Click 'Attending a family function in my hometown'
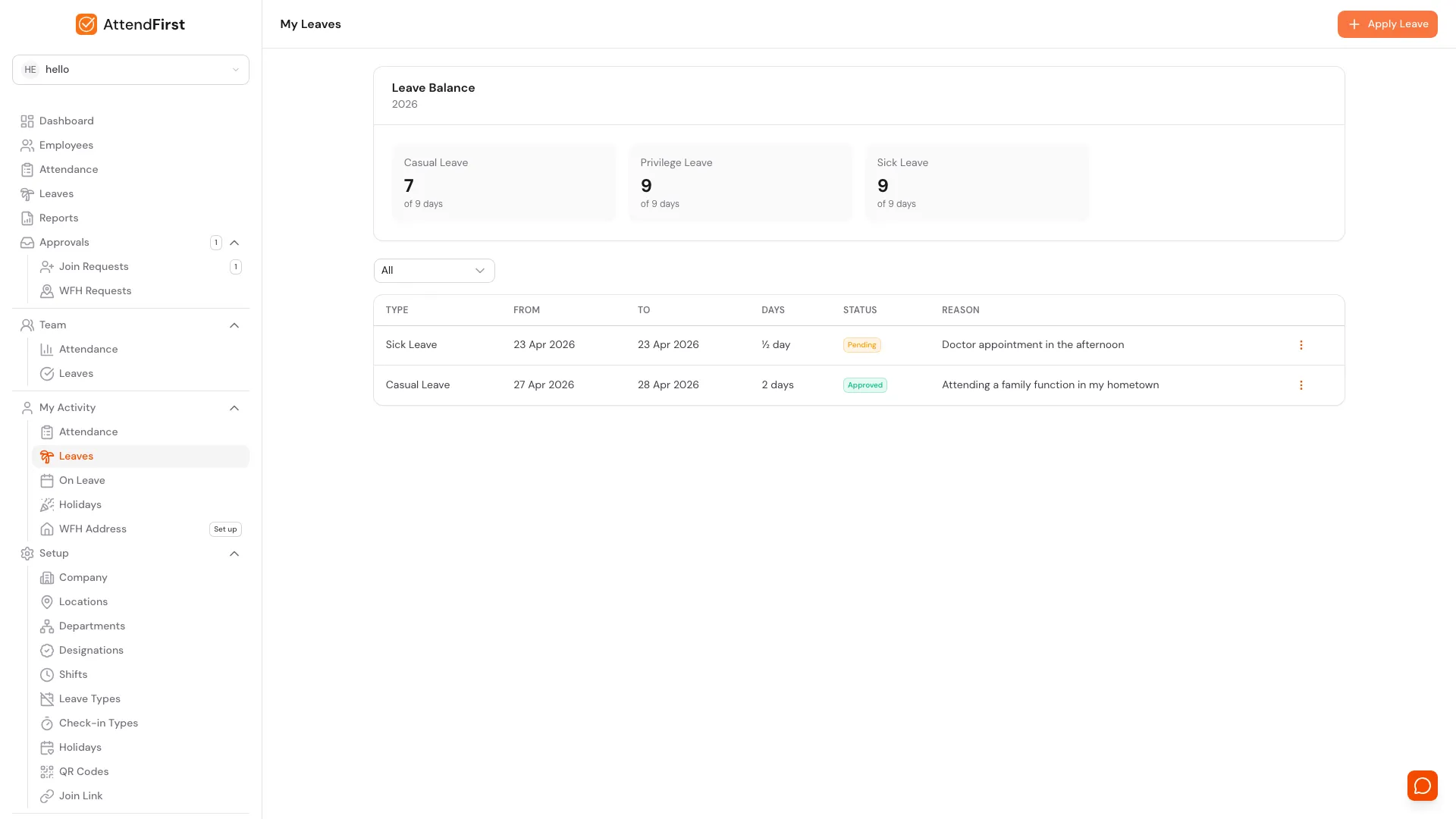This screenshot has height=819, width=1456. click(x=1050, y=385)
